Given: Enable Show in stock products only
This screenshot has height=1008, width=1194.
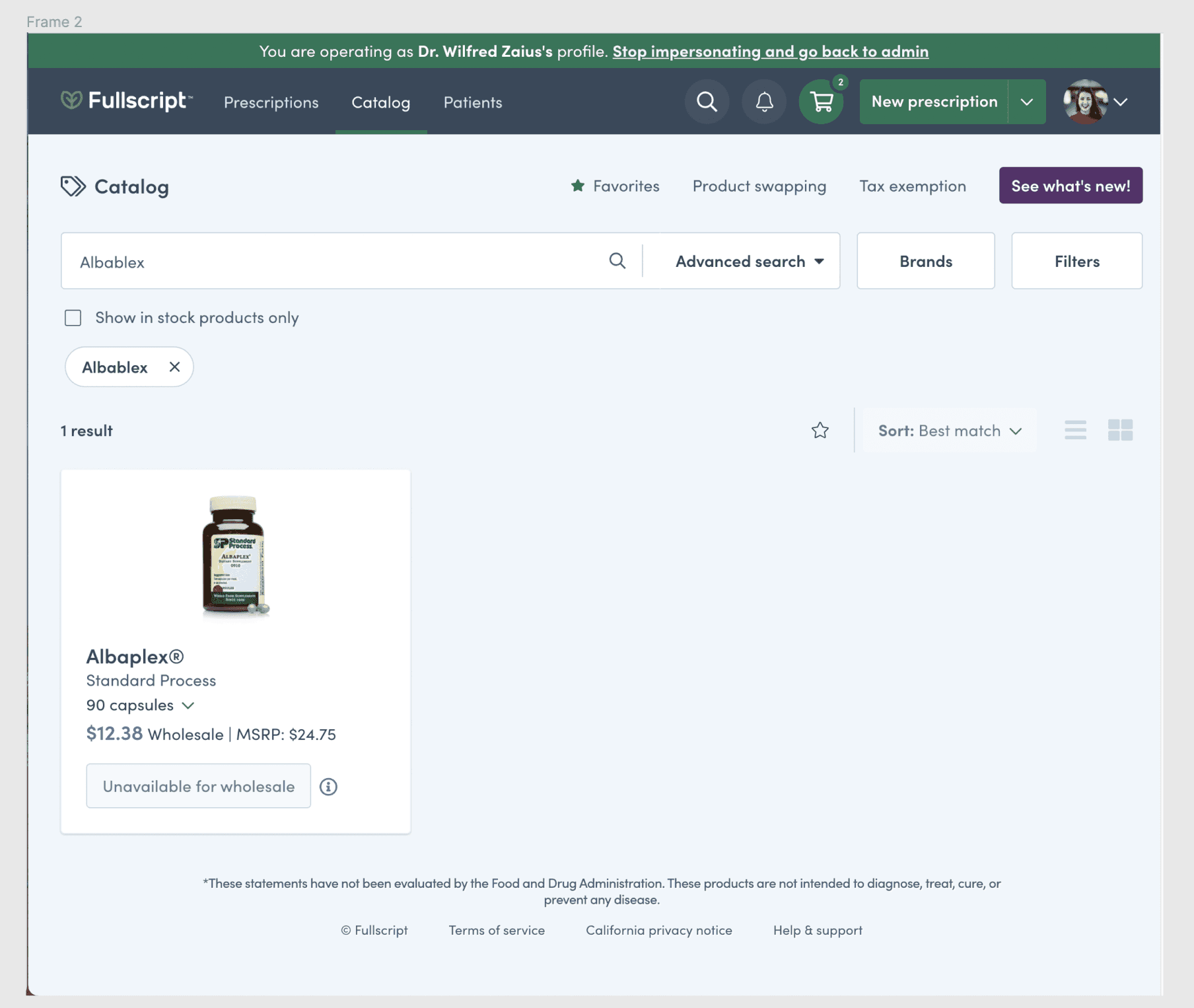Looking at the screenshot, I should point(73,318).
